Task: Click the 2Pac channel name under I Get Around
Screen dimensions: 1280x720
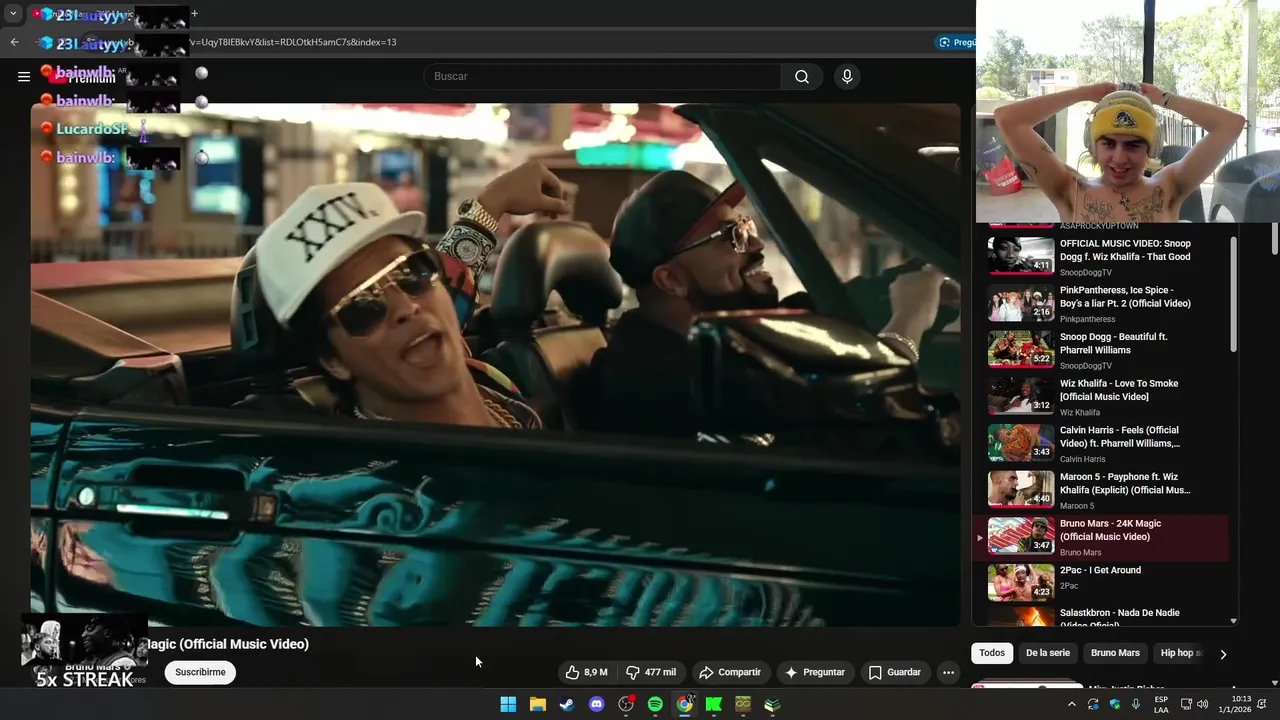Action: [1069, 586]
